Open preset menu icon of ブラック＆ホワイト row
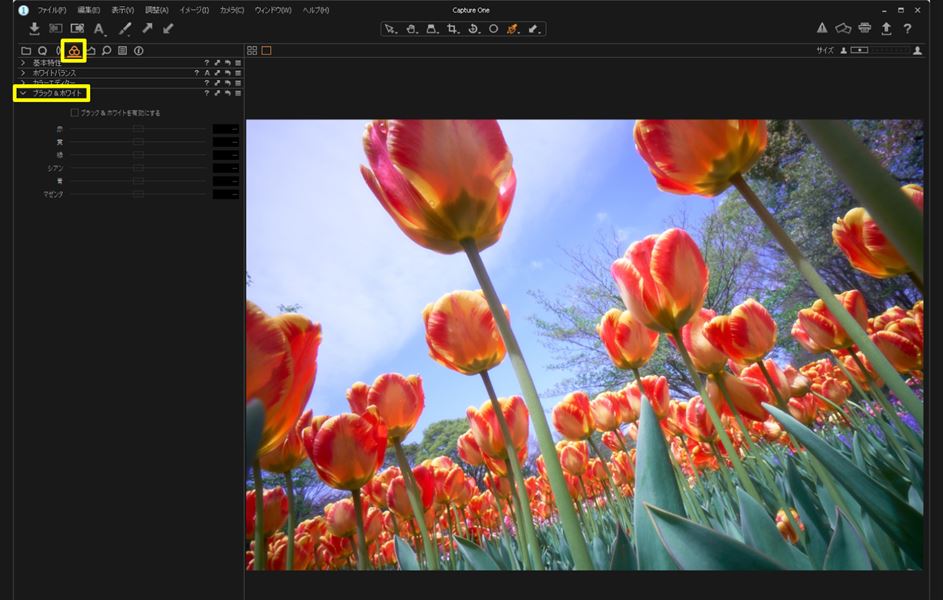943x600 pixels. (x=238, y=93)
